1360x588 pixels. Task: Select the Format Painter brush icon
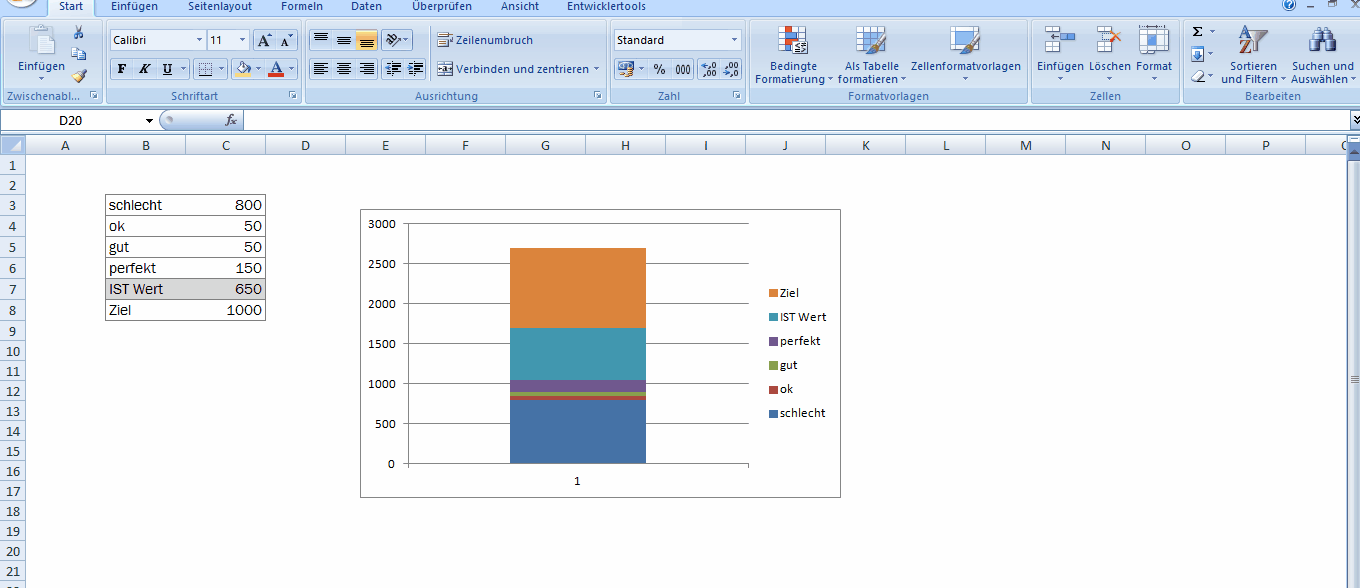79,75
